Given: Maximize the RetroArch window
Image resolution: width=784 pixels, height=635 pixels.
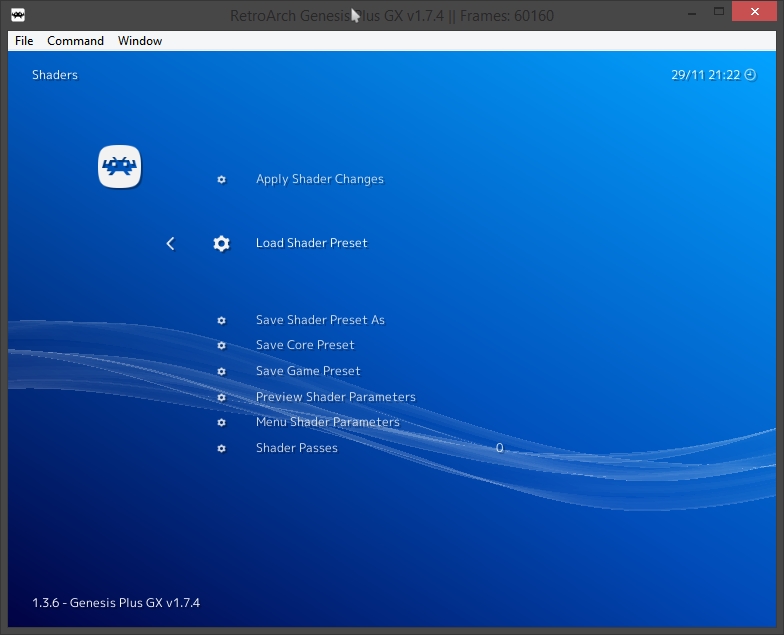Looking at the screenshot, I should (719, 12).
